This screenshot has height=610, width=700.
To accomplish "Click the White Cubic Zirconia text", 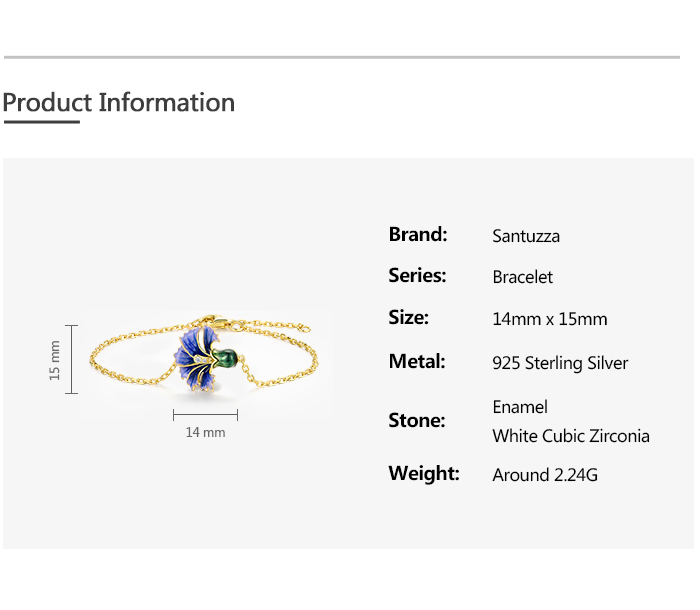I will [x=570, y=436].
